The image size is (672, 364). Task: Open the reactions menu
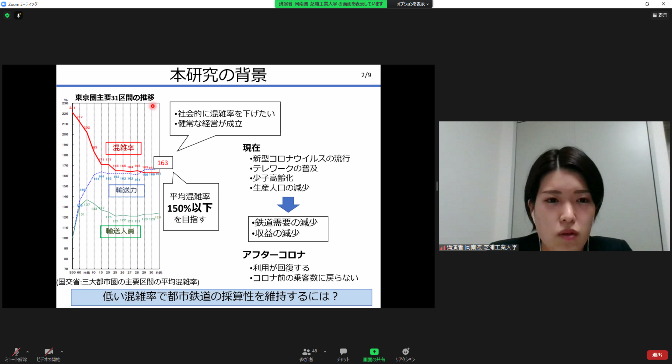[x=405, y=352]
